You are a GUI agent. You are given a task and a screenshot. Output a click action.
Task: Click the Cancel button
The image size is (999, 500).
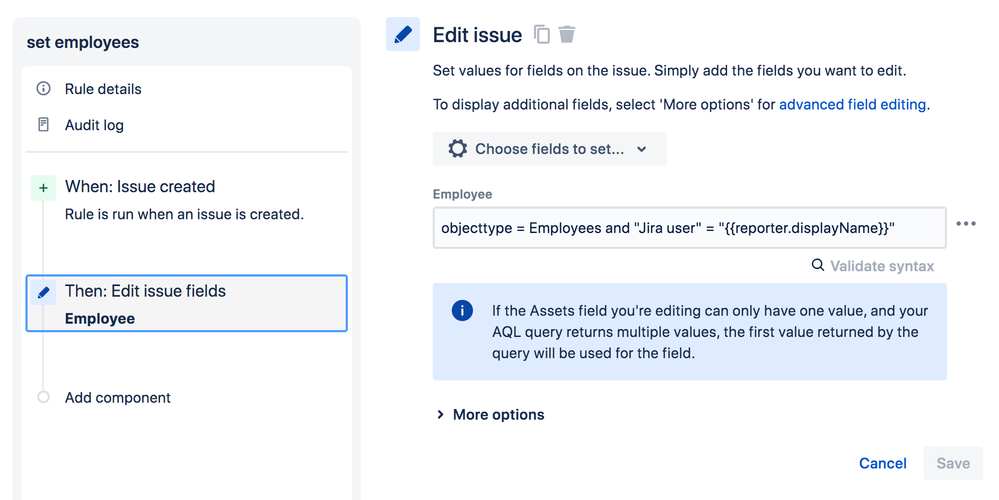(883, 463)
